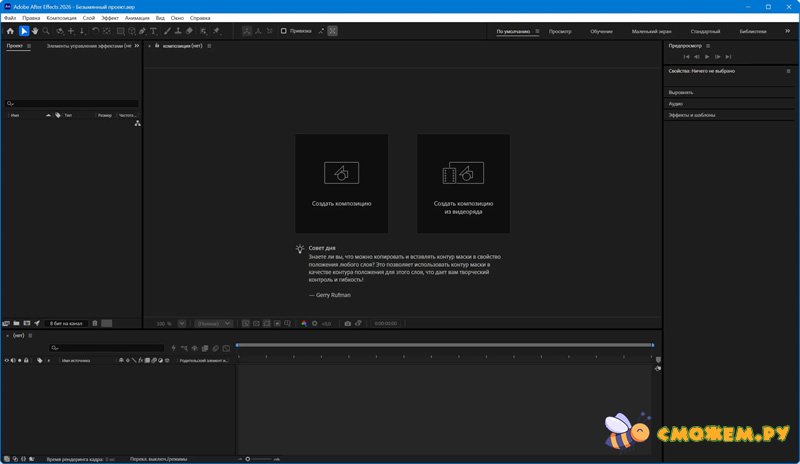Select the Type text tool

[153, 31]
